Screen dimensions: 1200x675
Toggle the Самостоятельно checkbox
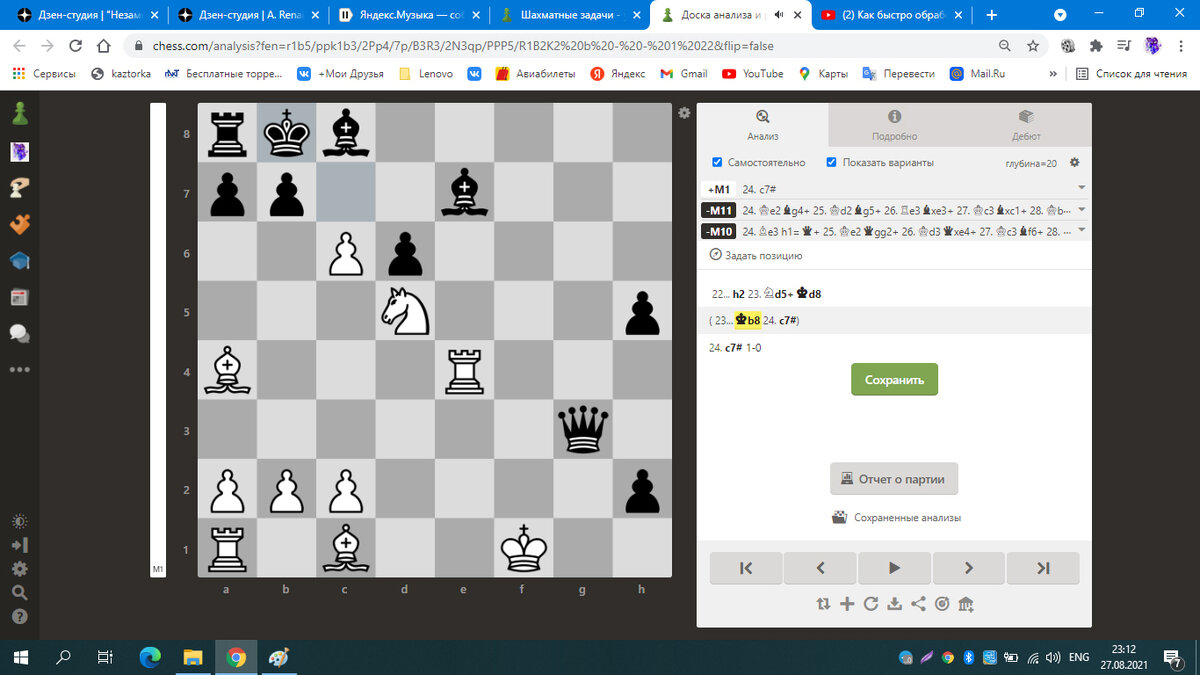coord(717,162)
